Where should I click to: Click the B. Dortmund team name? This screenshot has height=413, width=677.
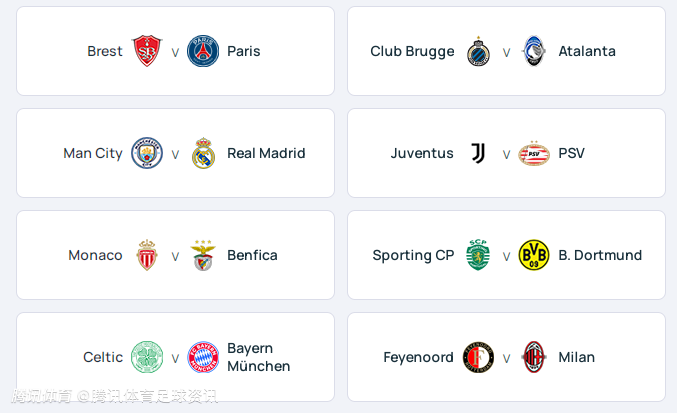tap(600, 255)
